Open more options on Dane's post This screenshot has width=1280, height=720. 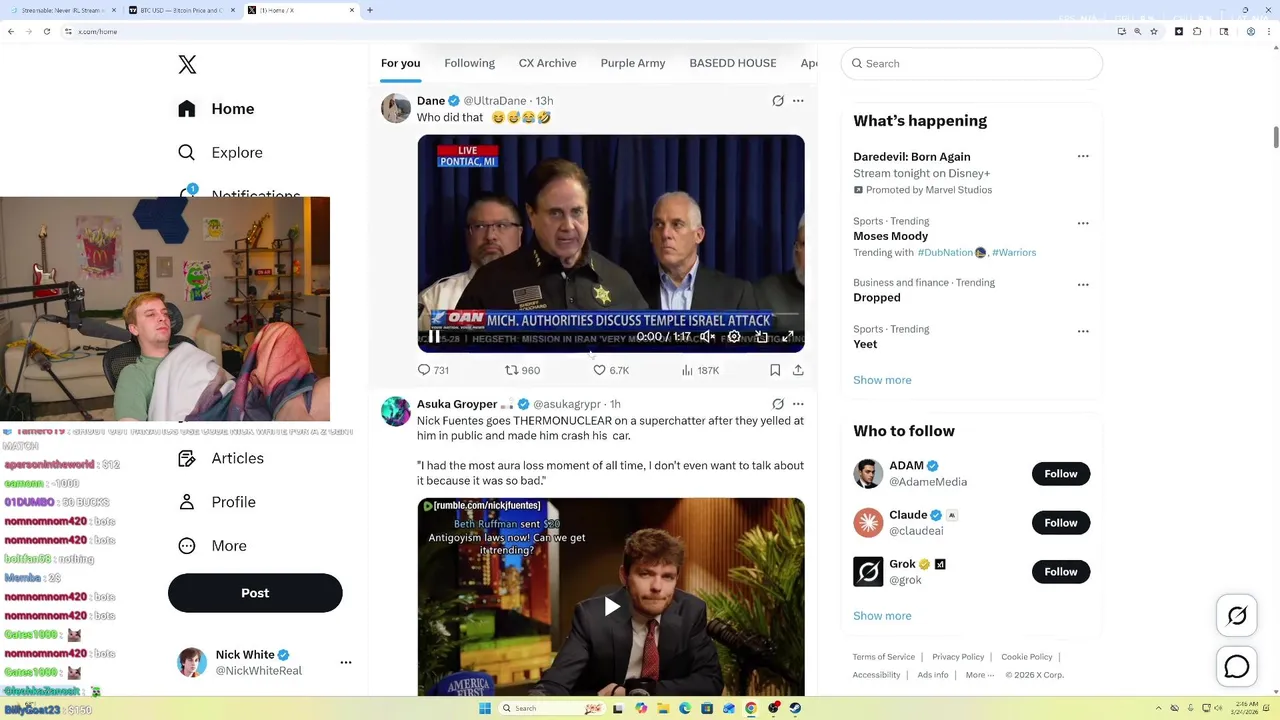pos(798,101)
